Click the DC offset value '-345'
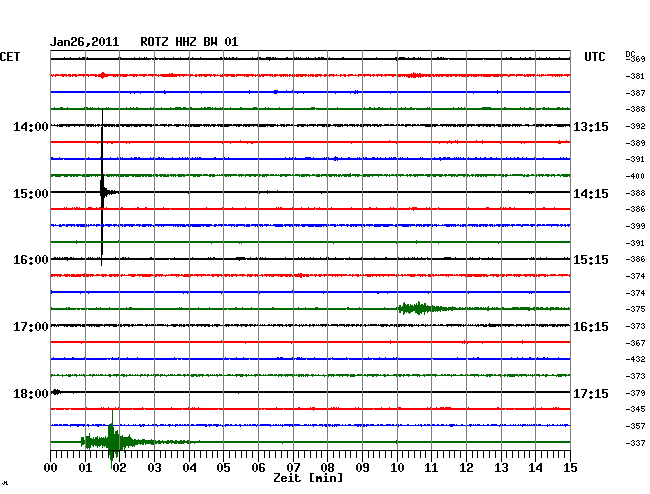650x494 pixels. point(635,409)
